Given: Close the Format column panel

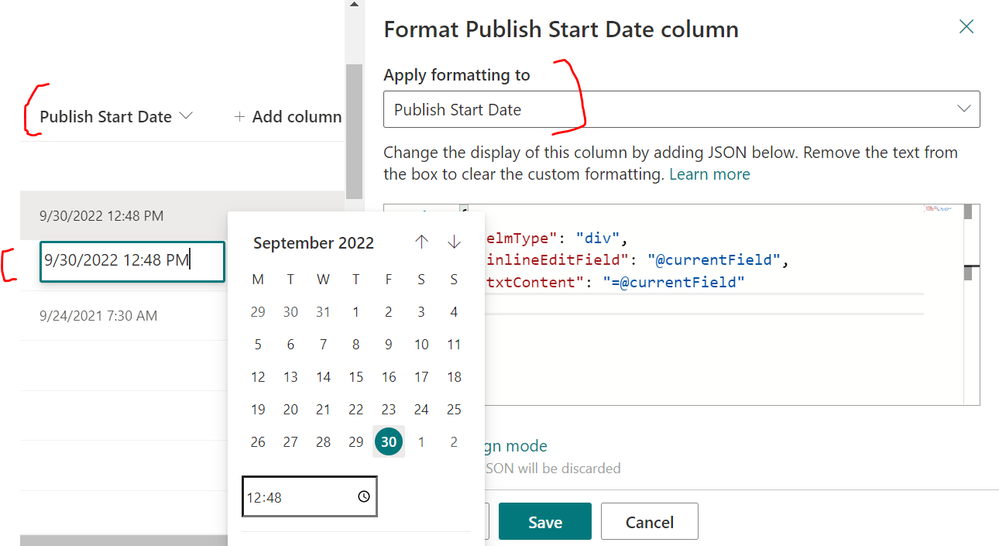Looking at the screenshot, I should pyautogui.click(x=966, y=27).
